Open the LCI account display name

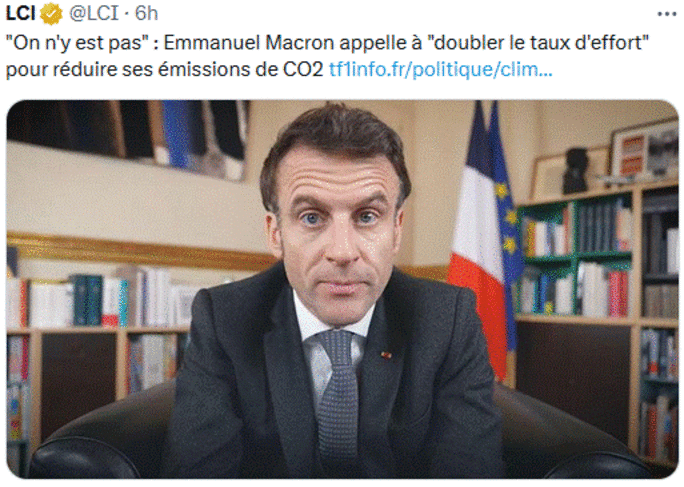point(20,14)
